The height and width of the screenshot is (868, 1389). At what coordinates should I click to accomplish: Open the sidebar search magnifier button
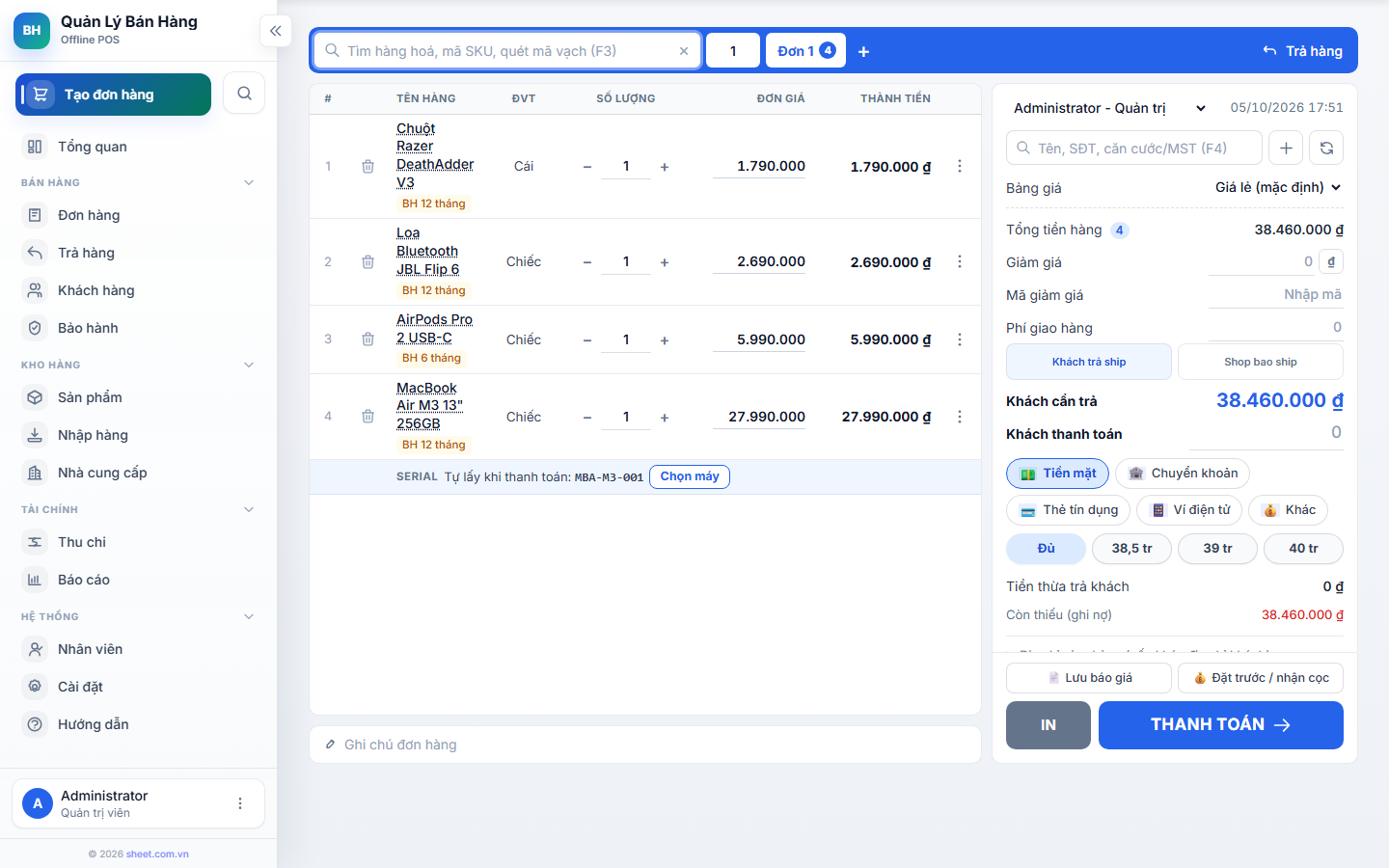244,94
